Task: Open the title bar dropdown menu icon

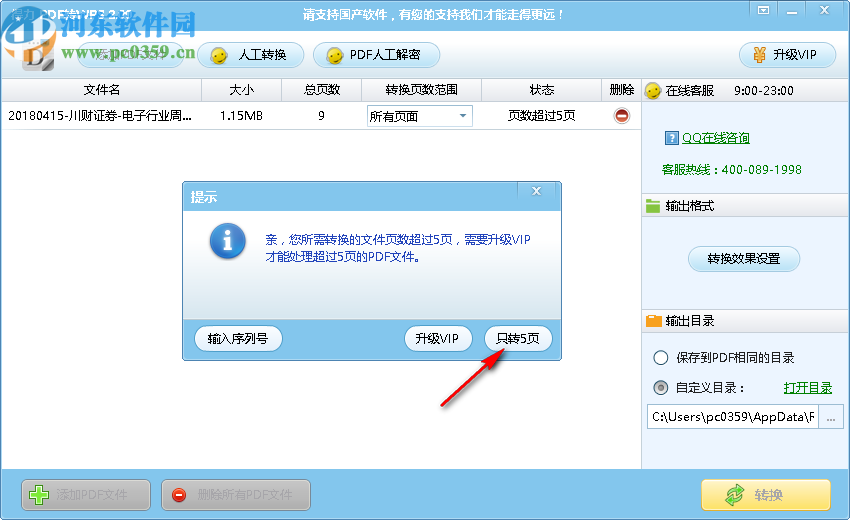Action: click(x=763, y=10)
